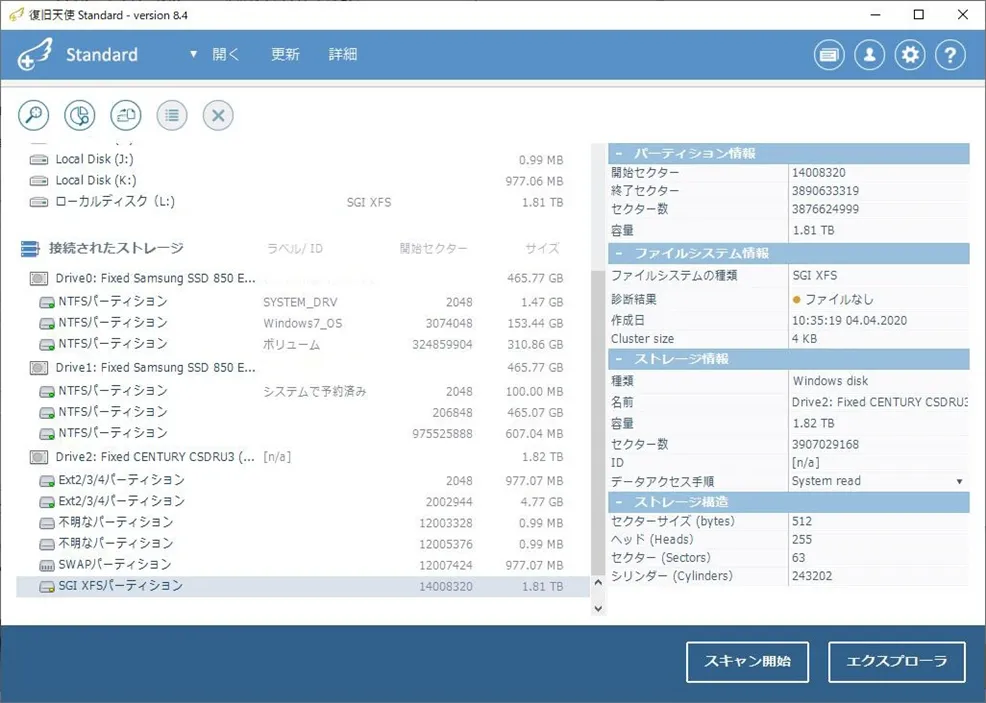The image size is (986, 703).
Task: Click the list view round icon
Action: click(x=172, y=115)
